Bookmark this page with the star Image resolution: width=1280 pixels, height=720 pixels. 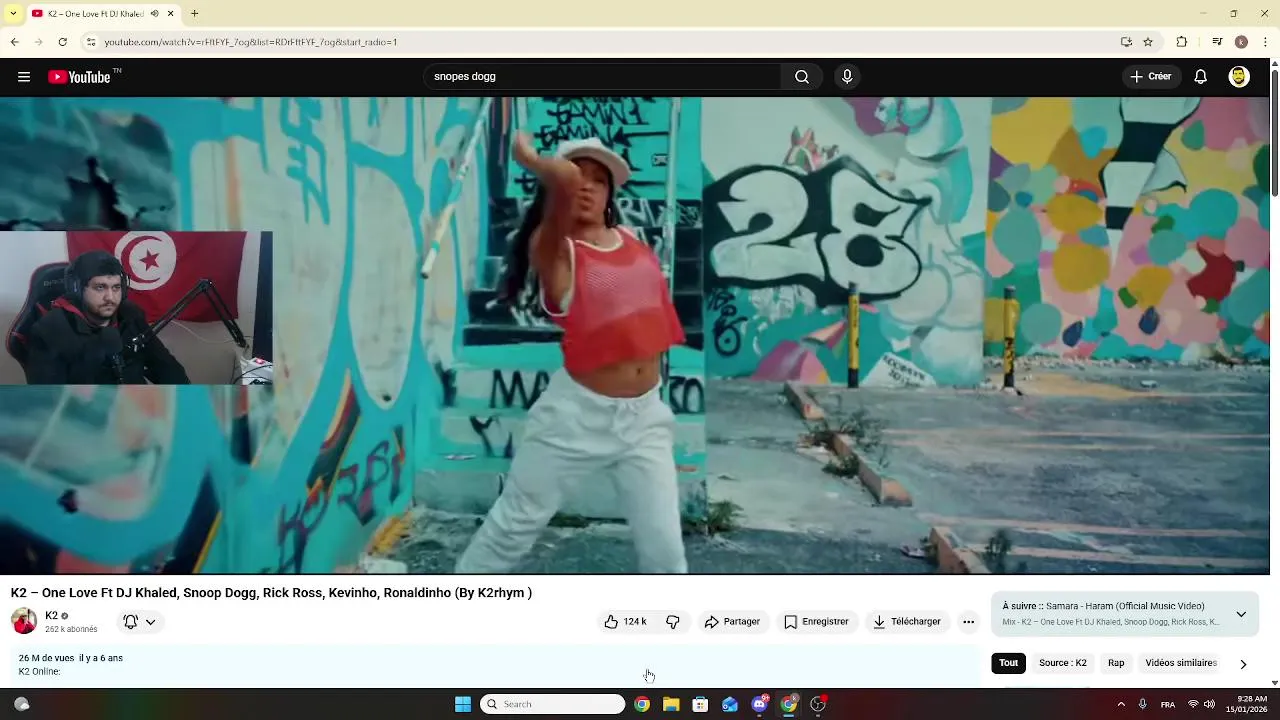pos(1148,42)
